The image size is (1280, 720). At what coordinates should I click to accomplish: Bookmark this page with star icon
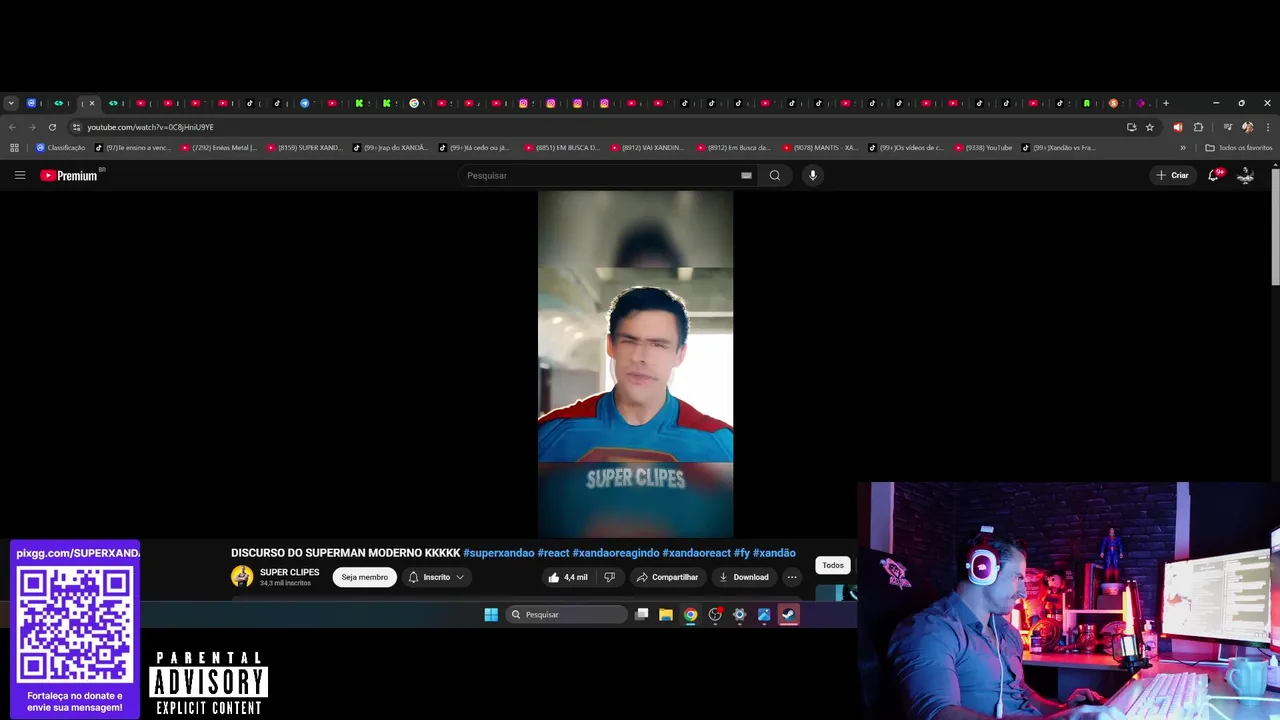[1150, 127]
